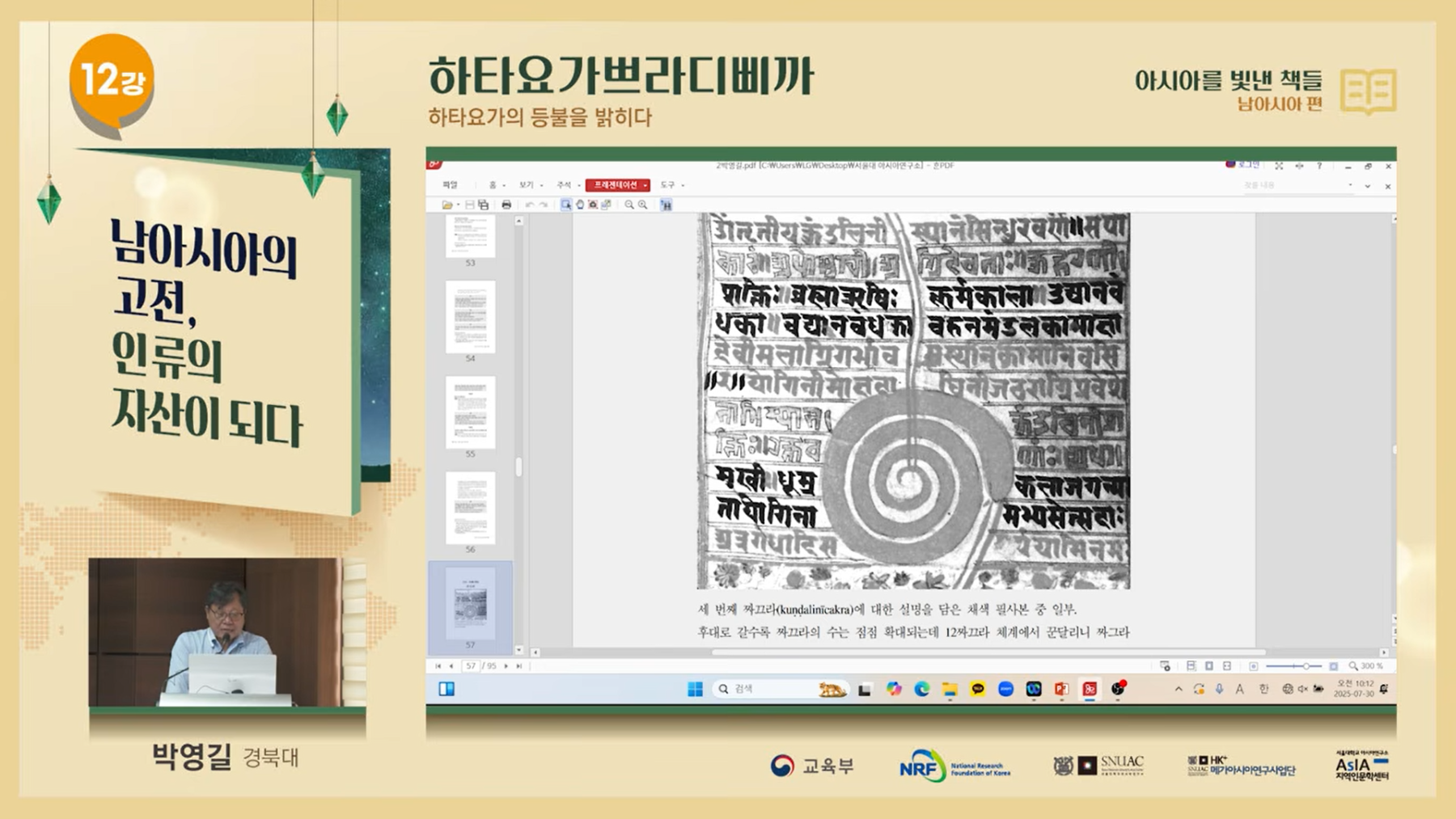
Task: Enter full screen mode via title bar icon
Action: (1279, 166)
